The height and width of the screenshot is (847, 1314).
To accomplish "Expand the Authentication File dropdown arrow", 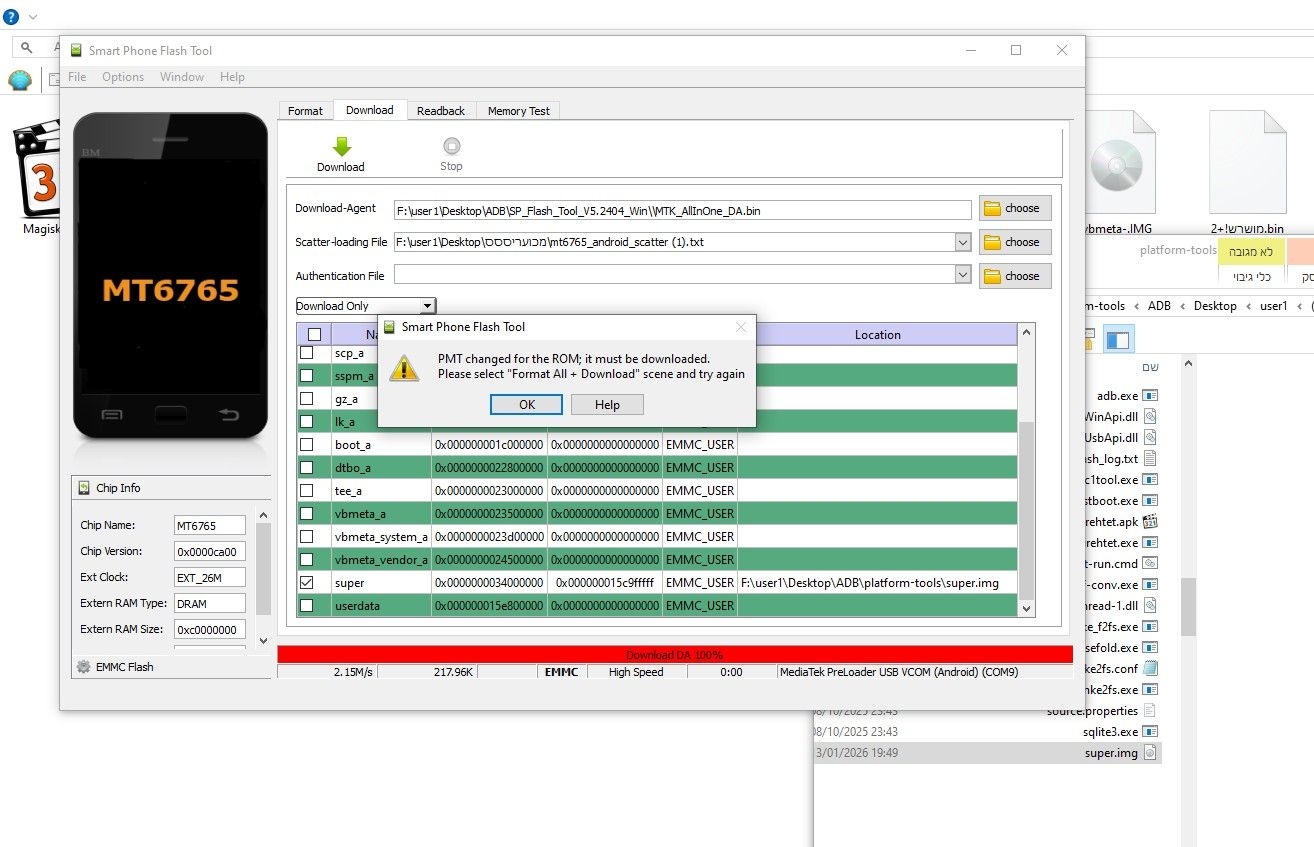I will (x=962, y=275).
